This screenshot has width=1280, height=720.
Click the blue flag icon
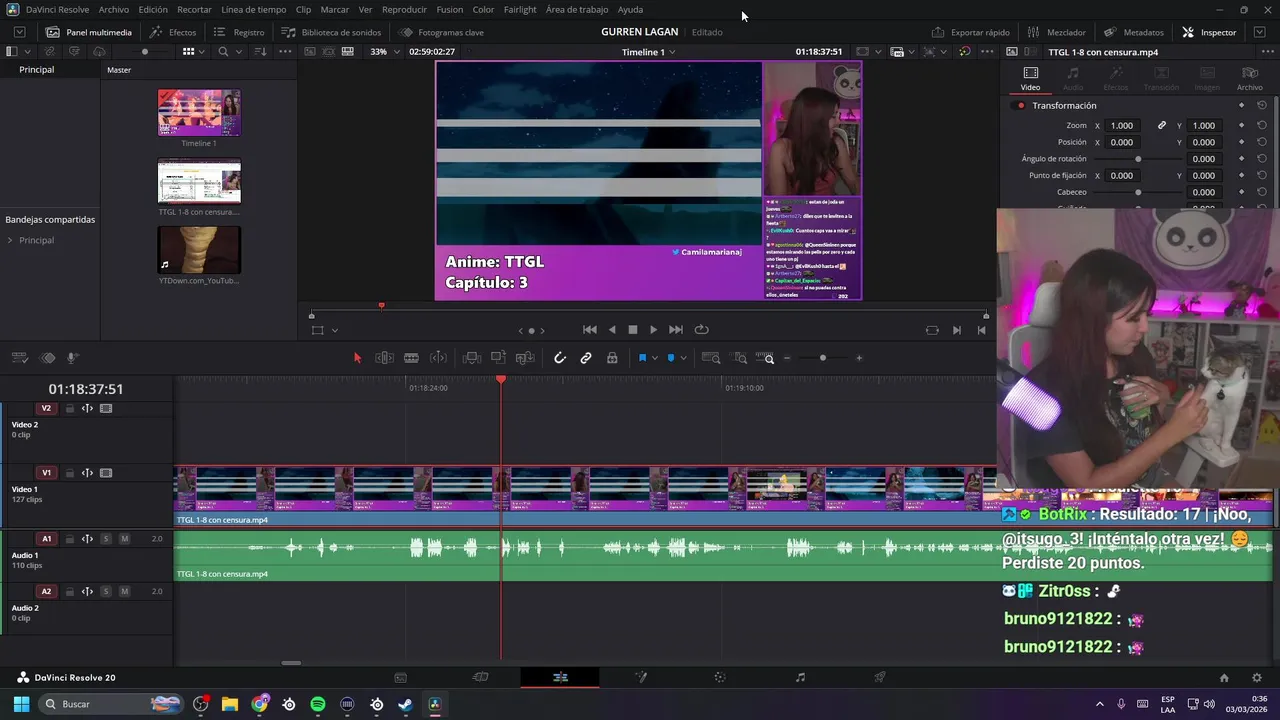(642, 358)
